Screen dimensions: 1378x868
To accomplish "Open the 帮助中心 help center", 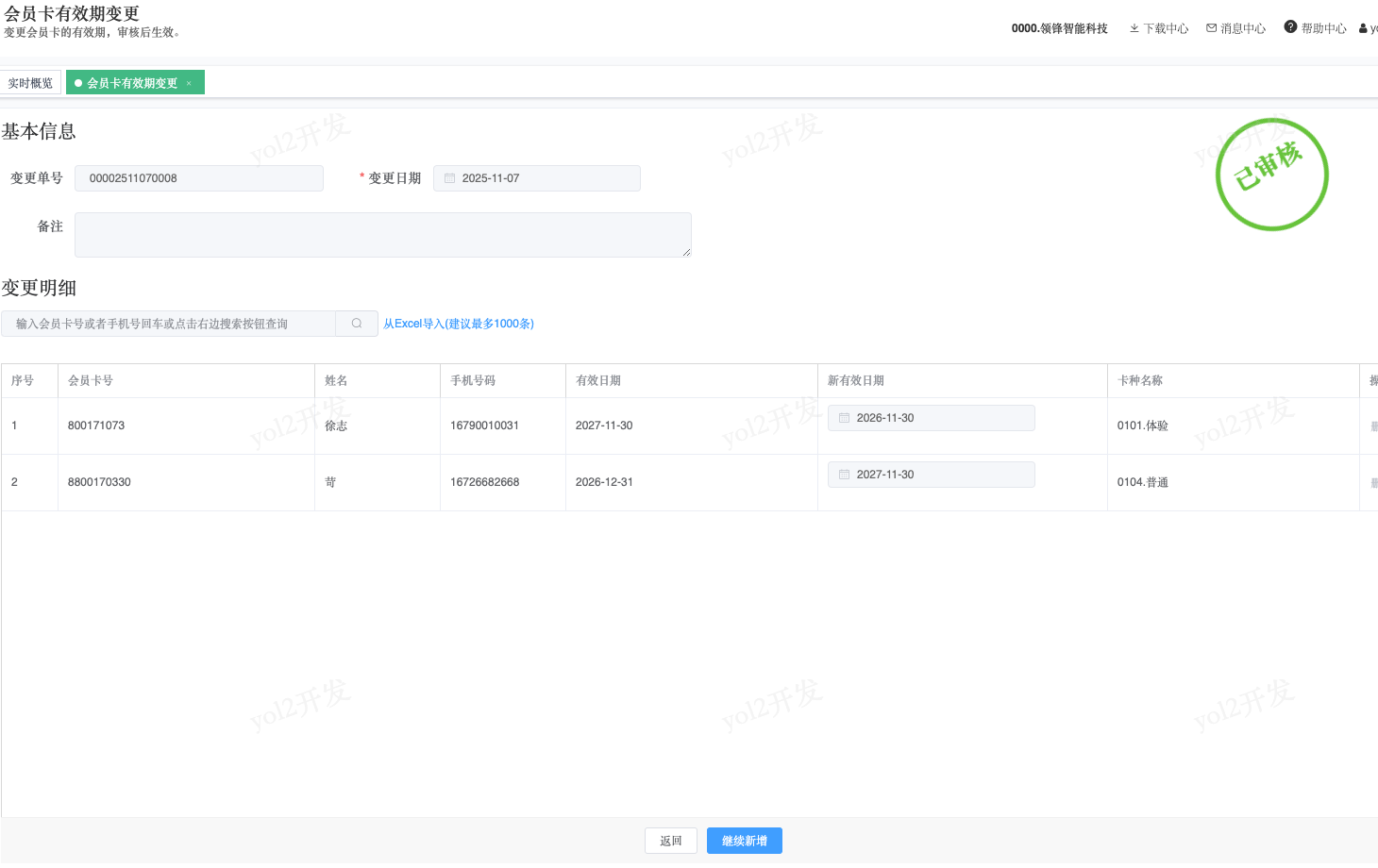I will coord(1316,28).
